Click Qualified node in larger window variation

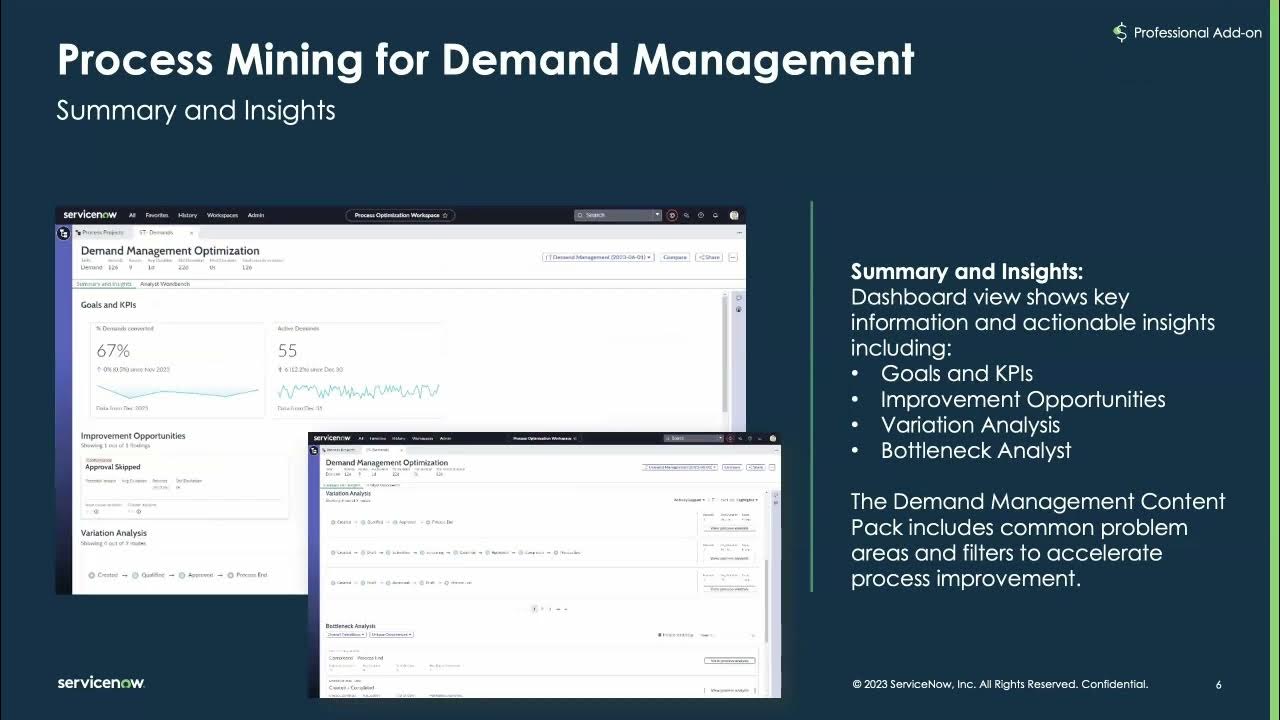148,575
